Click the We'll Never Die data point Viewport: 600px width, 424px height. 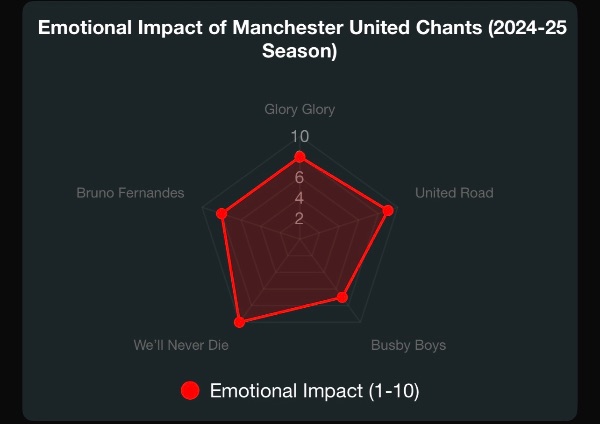pos(240,322)
